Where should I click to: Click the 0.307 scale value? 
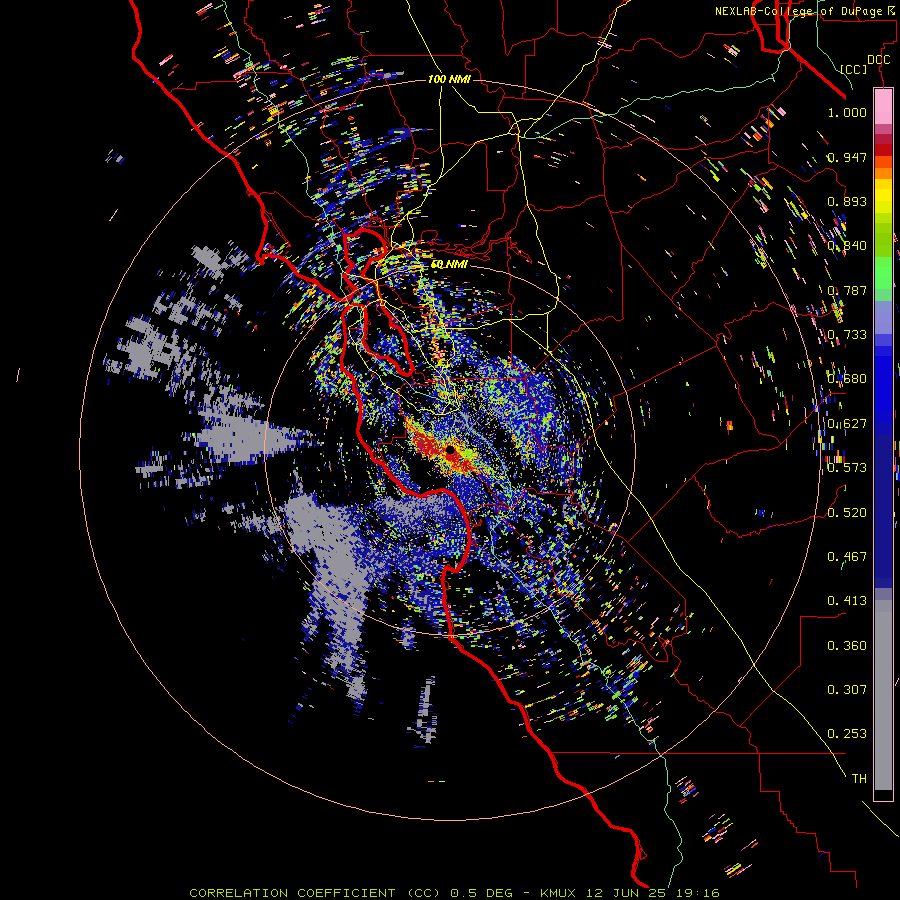847,690
